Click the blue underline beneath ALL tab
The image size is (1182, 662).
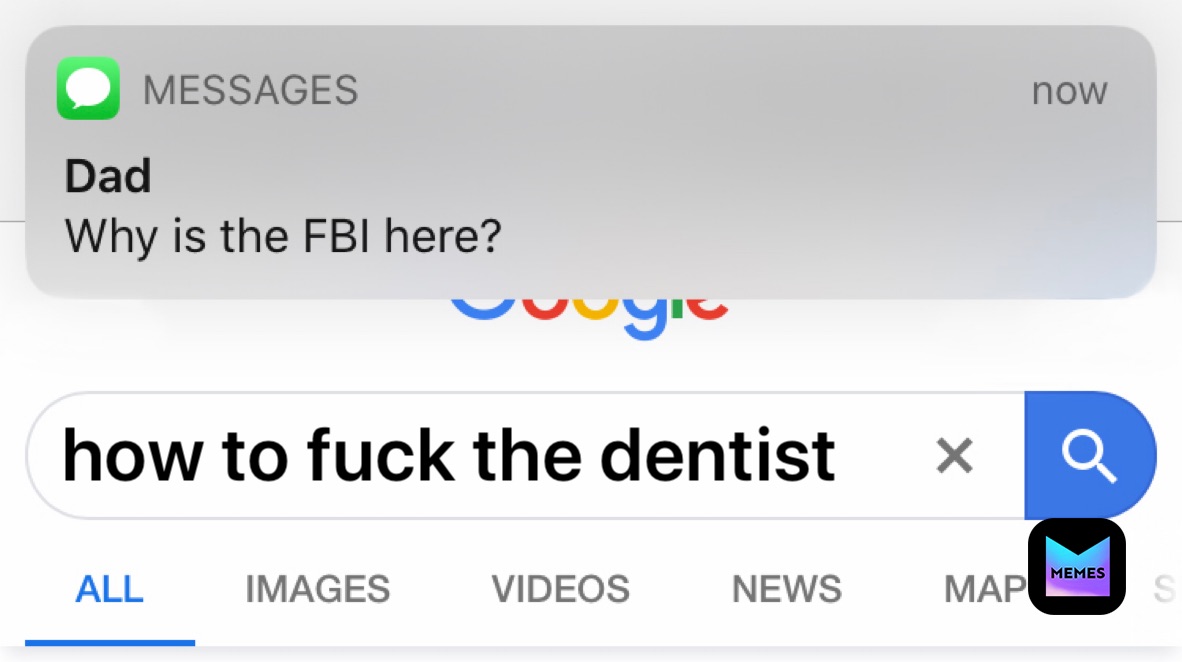[110, 642]
